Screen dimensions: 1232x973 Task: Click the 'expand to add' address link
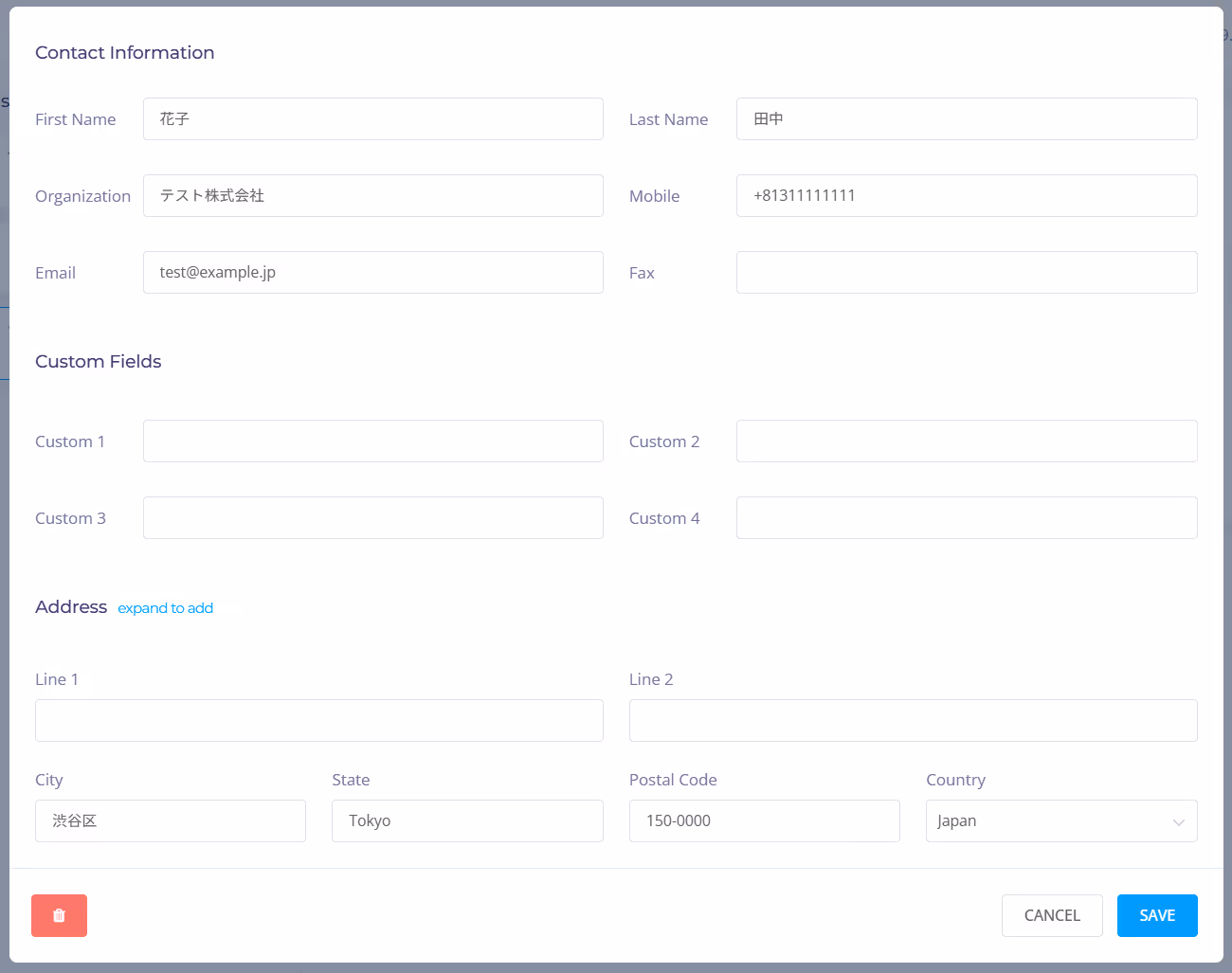(x=165, y=608)
